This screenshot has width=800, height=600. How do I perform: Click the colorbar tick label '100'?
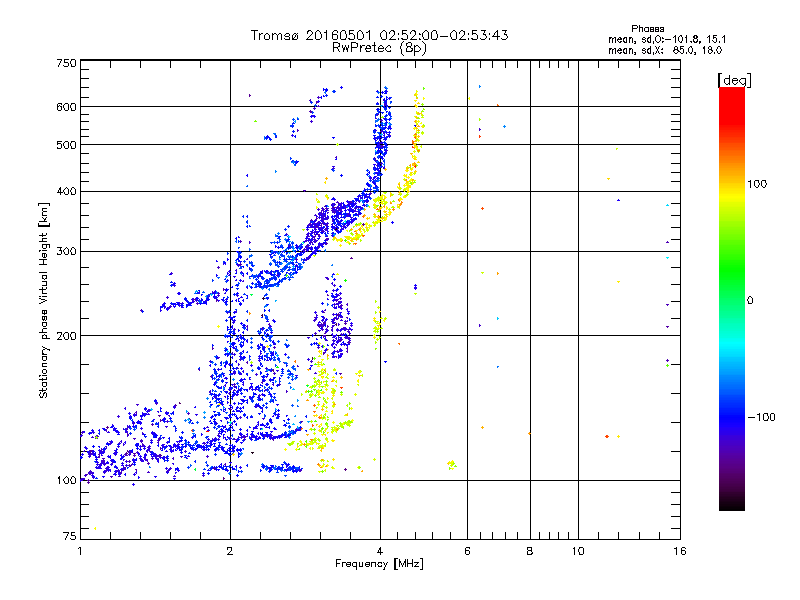[x=757, y=184]
